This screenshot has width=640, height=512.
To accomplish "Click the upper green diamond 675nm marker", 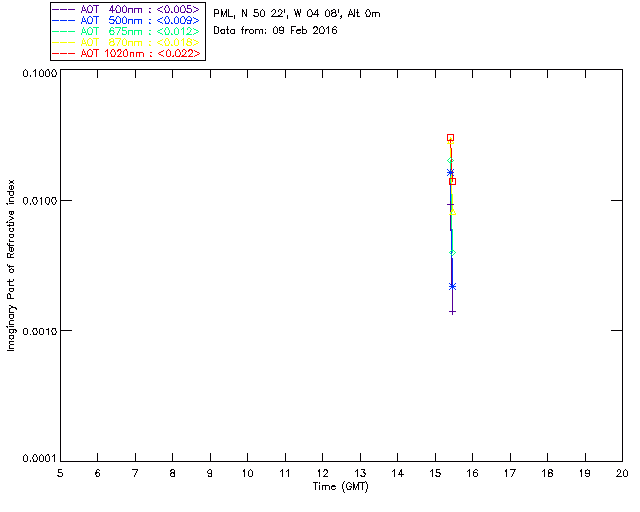I will pos(450,161).
